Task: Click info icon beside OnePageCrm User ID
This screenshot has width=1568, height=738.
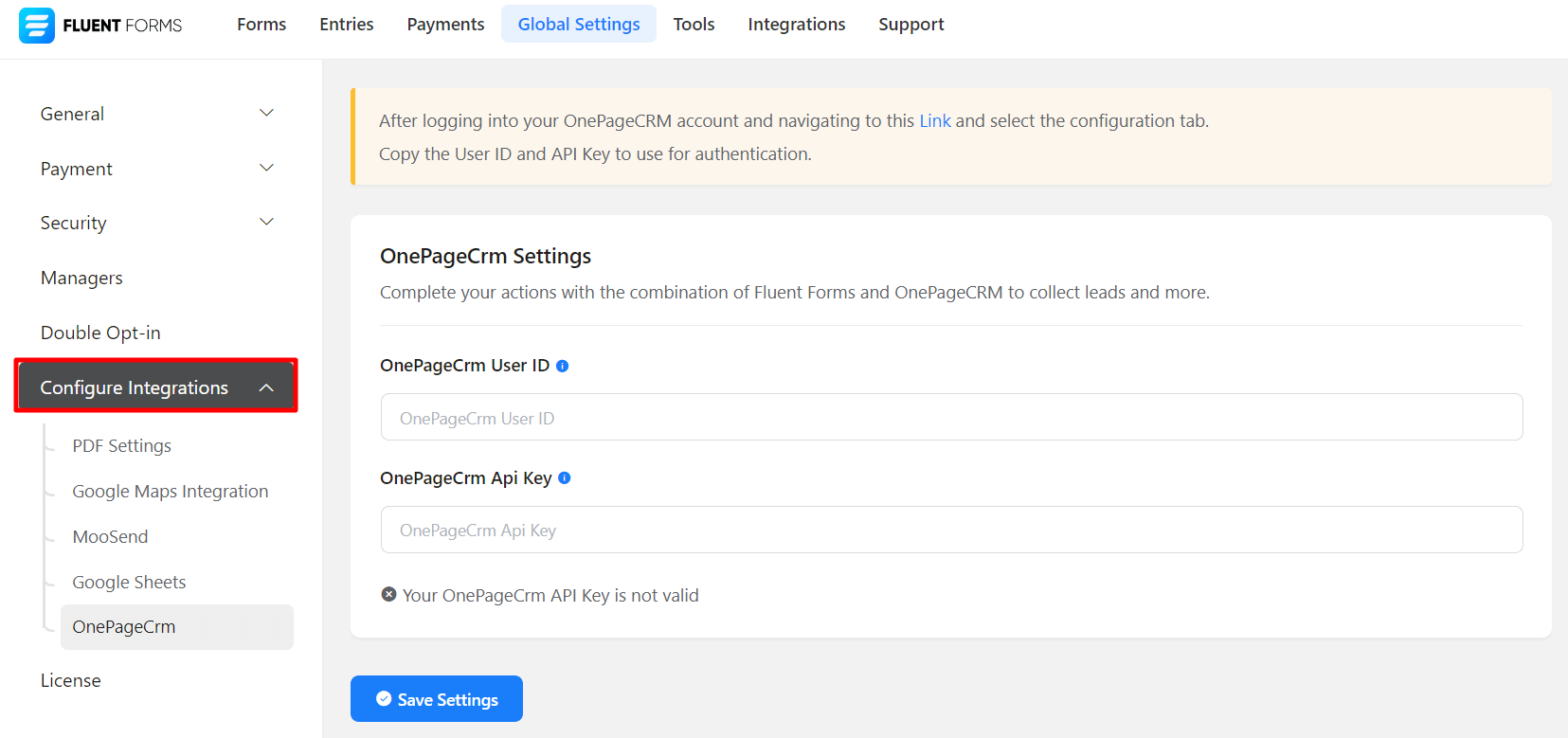Action: [x=562, y=366]
